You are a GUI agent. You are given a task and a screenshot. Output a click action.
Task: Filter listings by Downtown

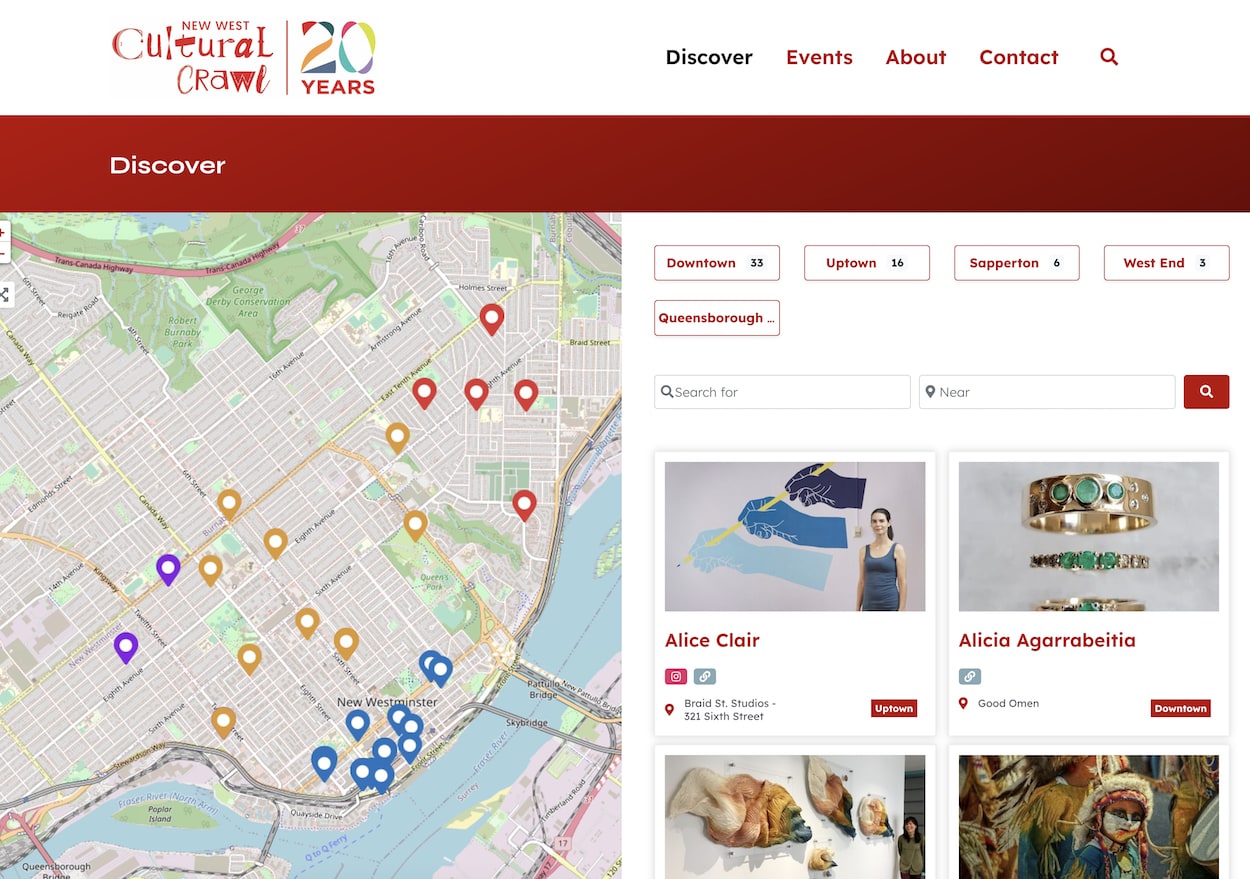tap(716, 263)
